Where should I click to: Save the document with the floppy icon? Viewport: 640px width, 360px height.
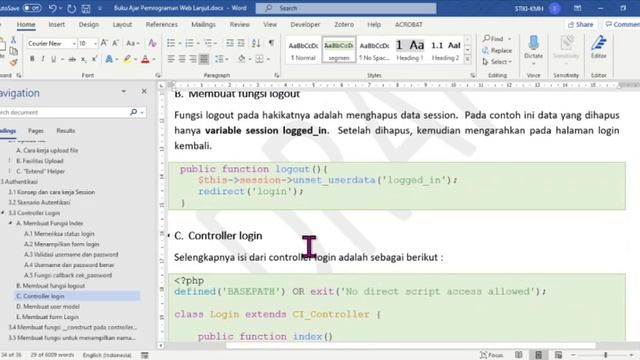(86, 8)
